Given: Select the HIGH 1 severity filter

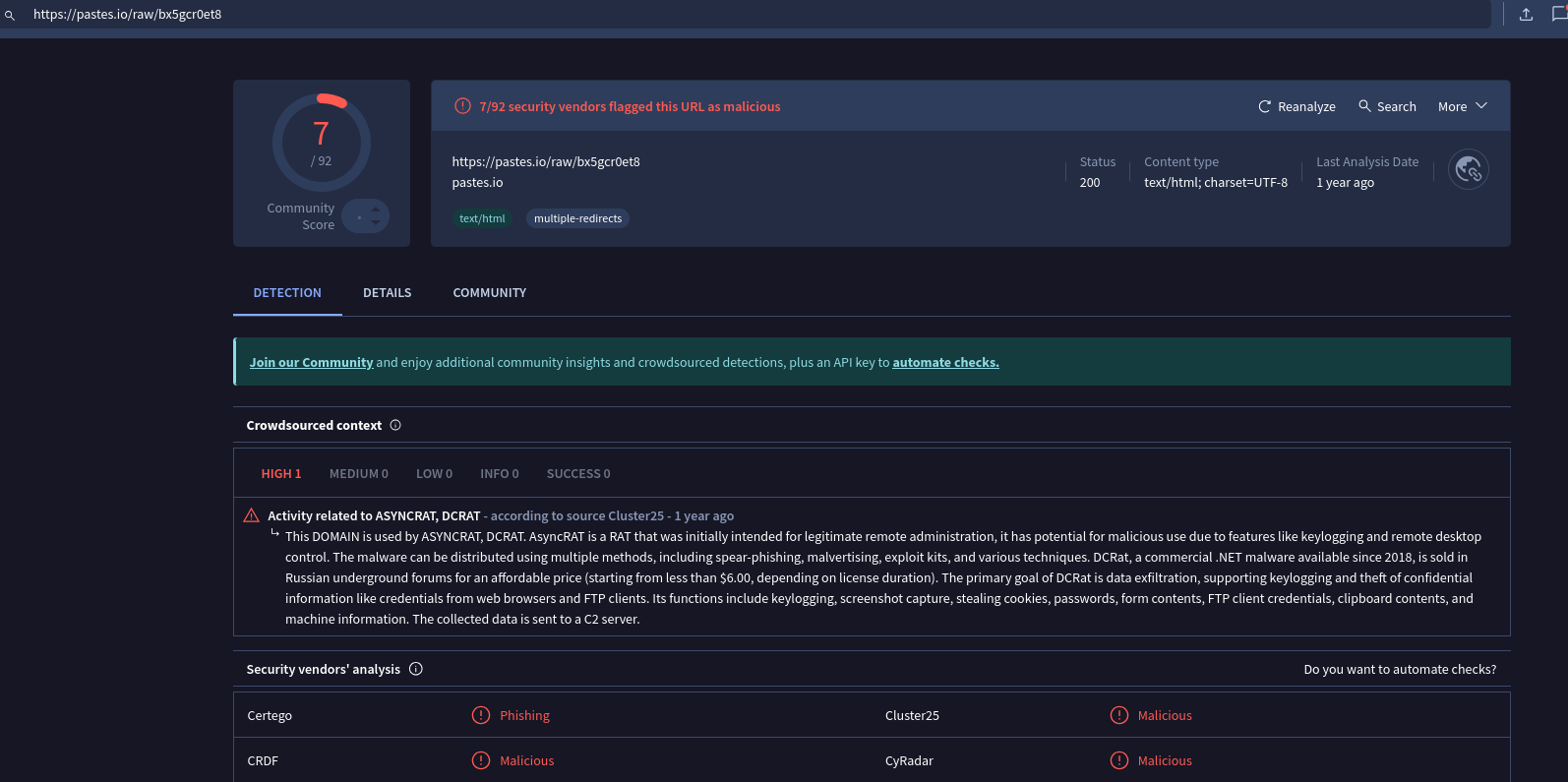Looking at the screenshot, I should coord(281,474).
